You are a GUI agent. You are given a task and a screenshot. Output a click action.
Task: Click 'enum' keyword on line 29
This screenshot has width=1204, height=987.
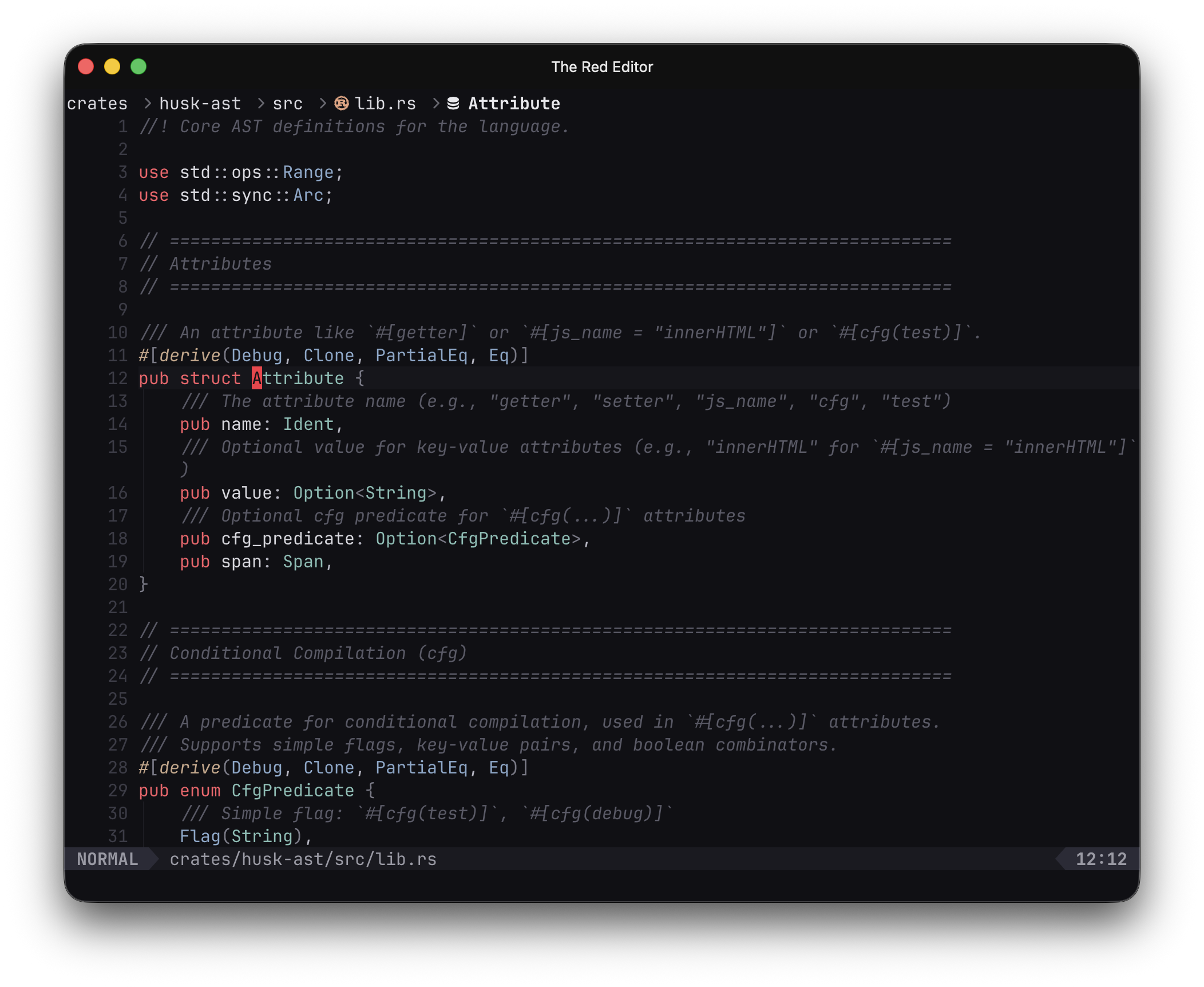[x=200, y=791]
